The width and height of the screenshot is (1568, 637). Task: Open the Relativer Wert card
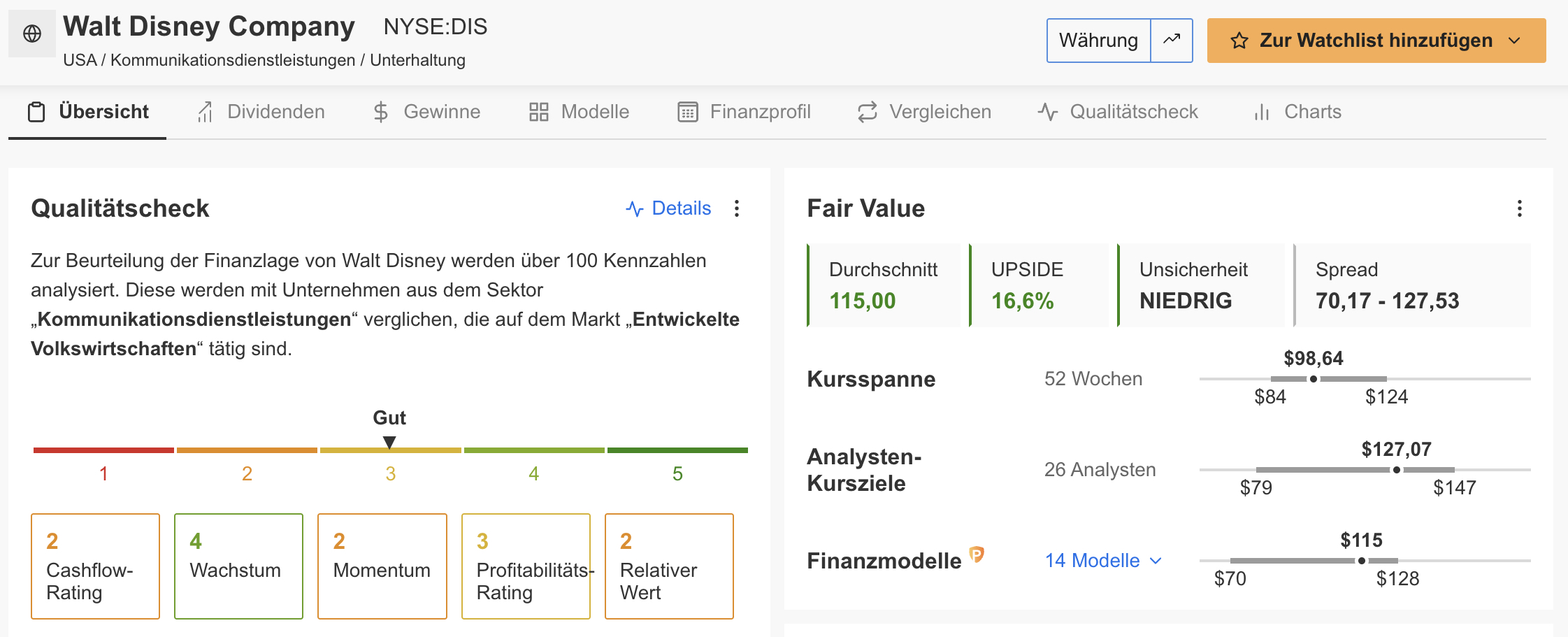click(669, 566)
